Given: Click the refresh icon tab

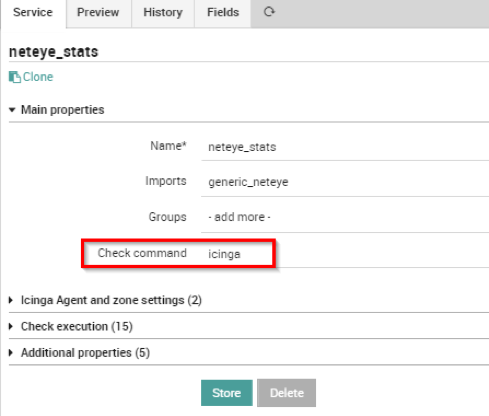Looking at the screenshot, I should pos(269,12).
